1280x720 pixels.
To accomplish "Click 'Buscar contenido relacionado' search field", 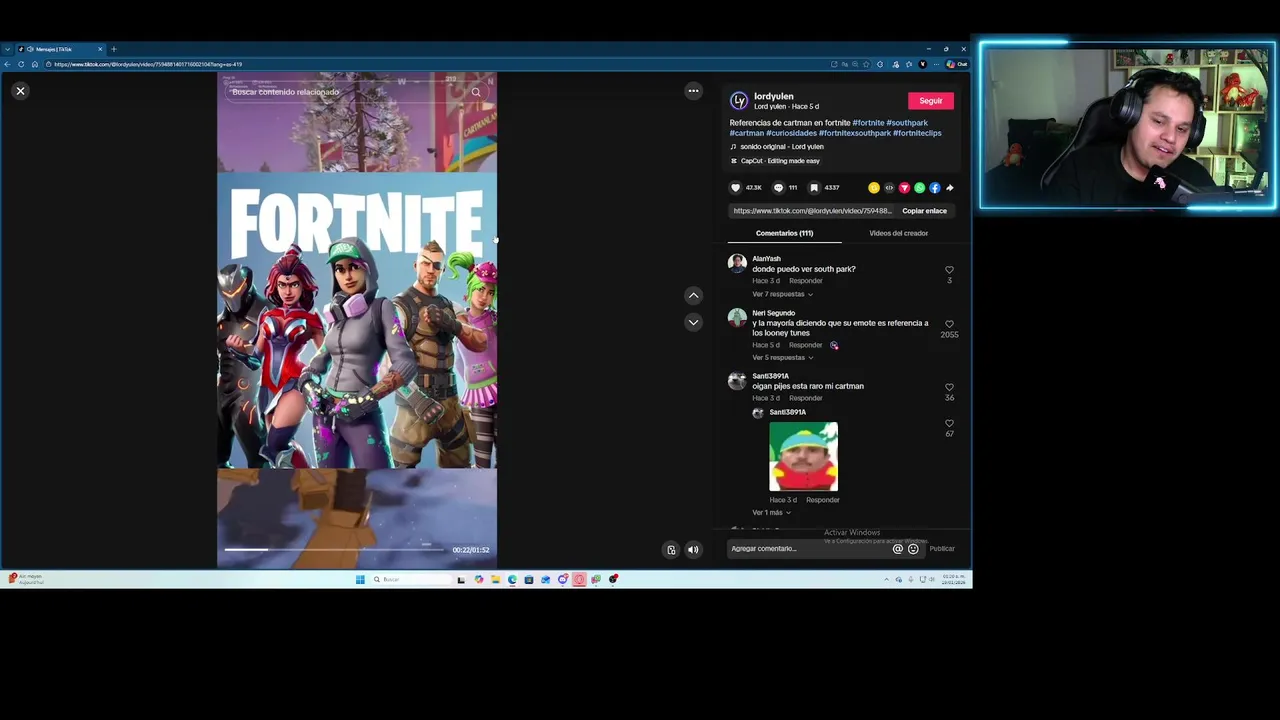I will pos(346,92).
